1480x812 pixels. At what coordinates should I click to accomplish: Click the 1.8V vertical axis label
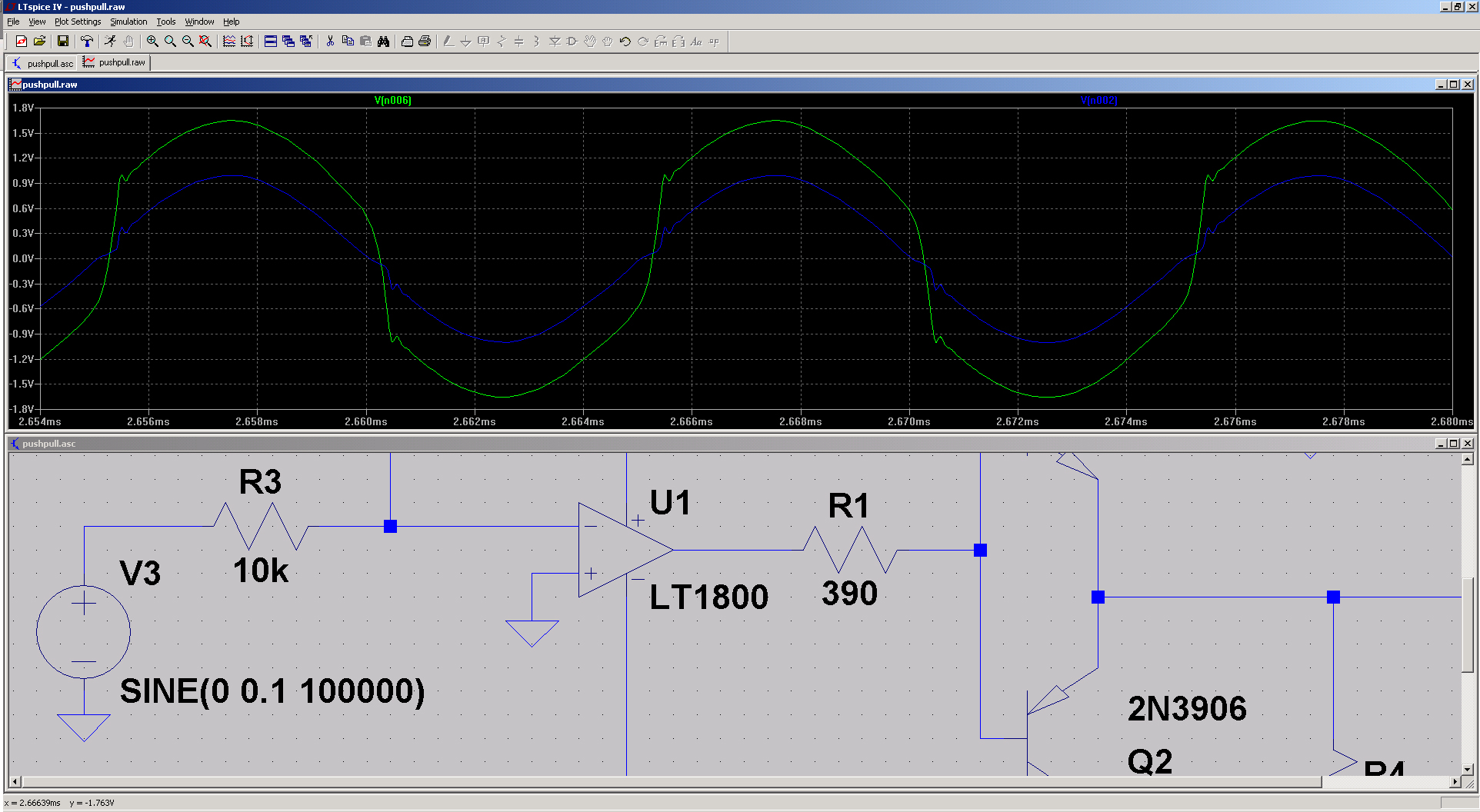pyautogui.click(x=23, y=108)
